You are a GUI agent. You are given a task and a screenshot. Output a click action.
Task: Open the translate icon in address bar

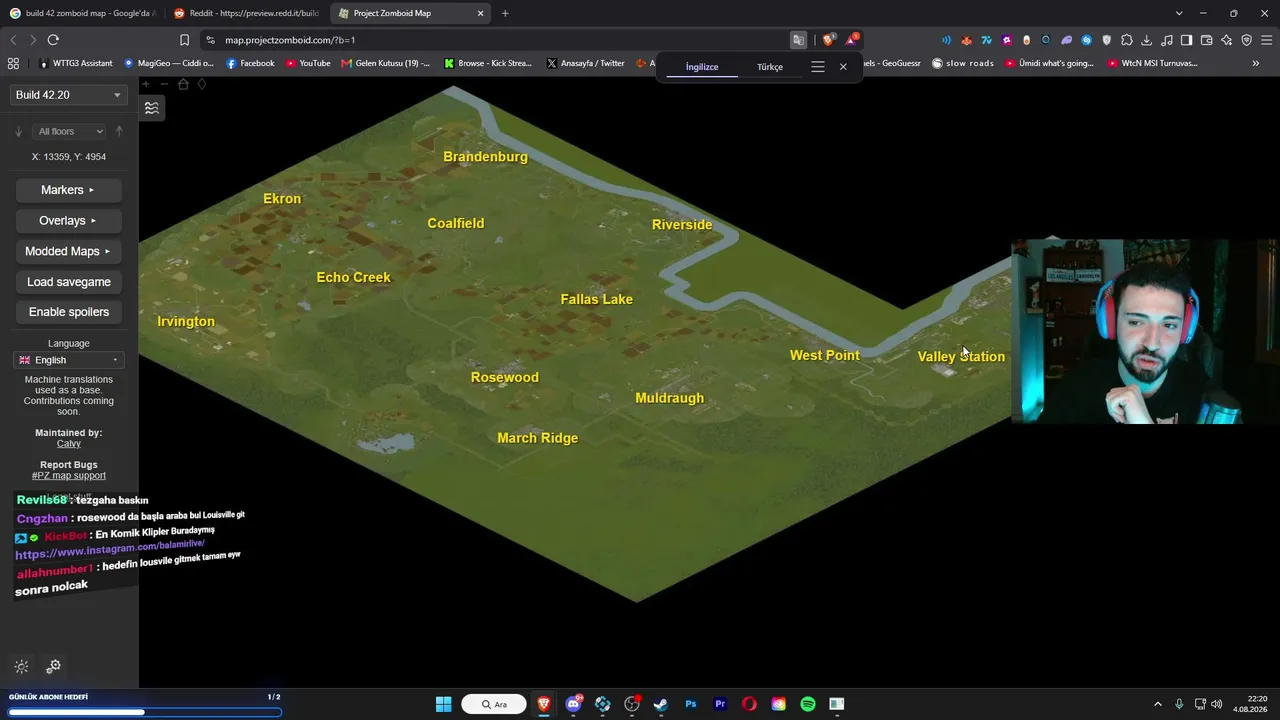(x=798, y=40)
